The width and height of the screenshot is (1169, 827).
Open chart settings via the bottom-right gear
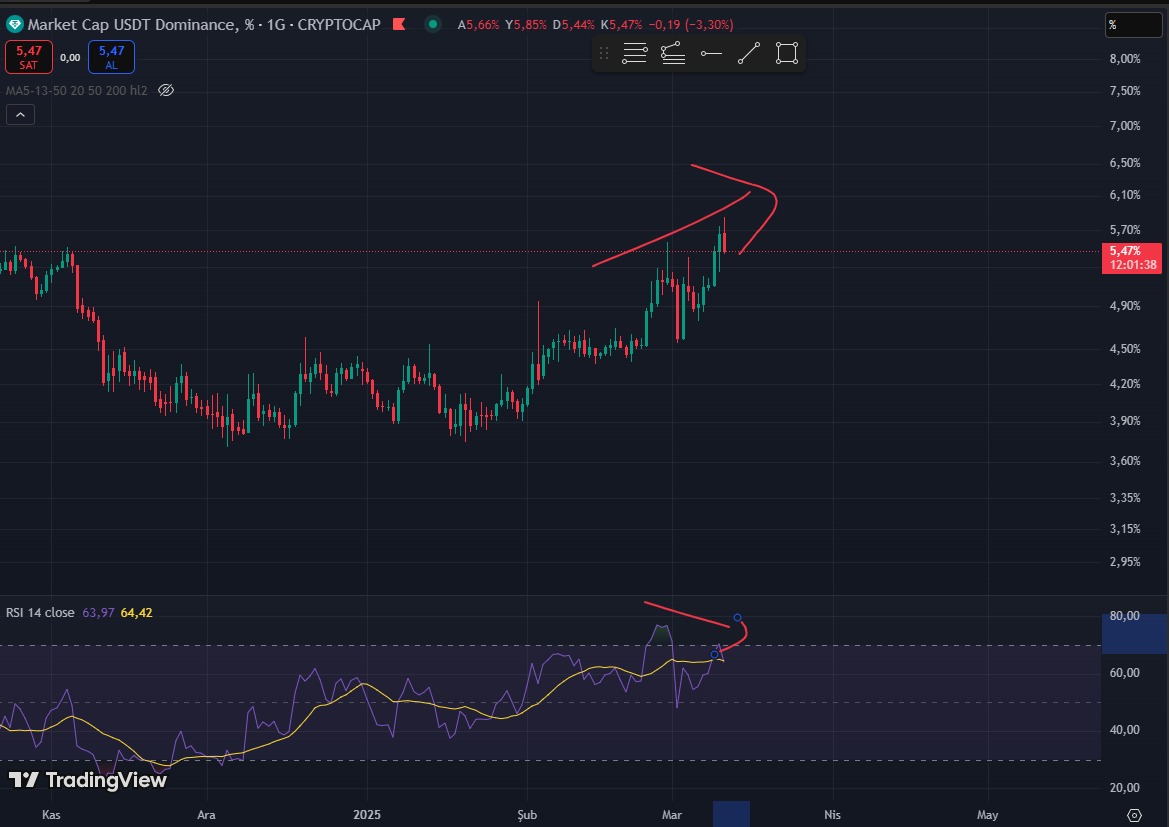click(x=1133, y=815)
